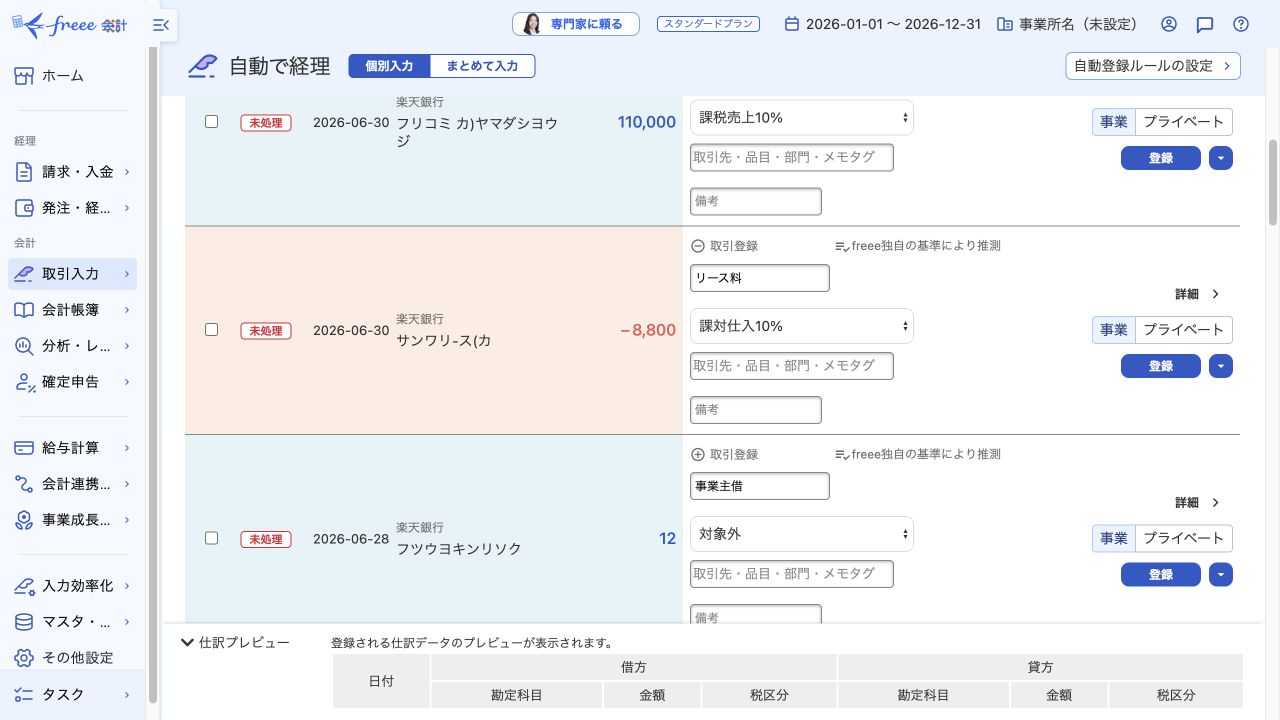This screenshot has width=1280, height=720.
Task: Select 事業 for the 110,000 transaction
Action: 1114,122
